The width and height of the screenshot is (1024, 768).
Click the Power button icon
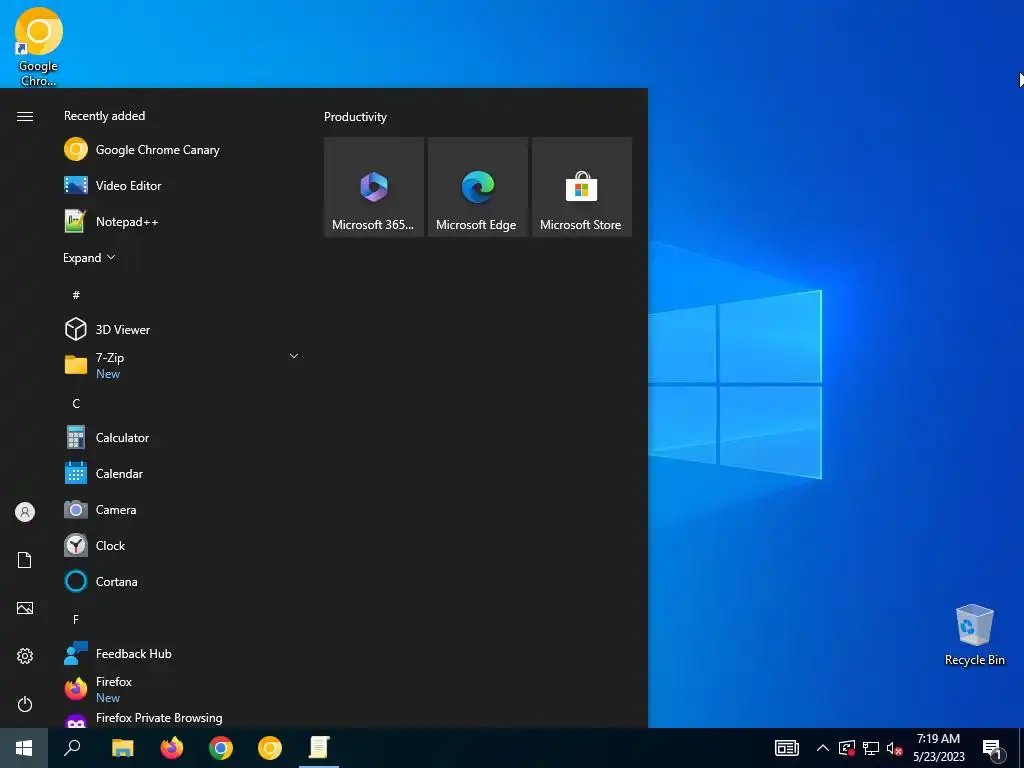pyautogui.click(x=25, y=704)
